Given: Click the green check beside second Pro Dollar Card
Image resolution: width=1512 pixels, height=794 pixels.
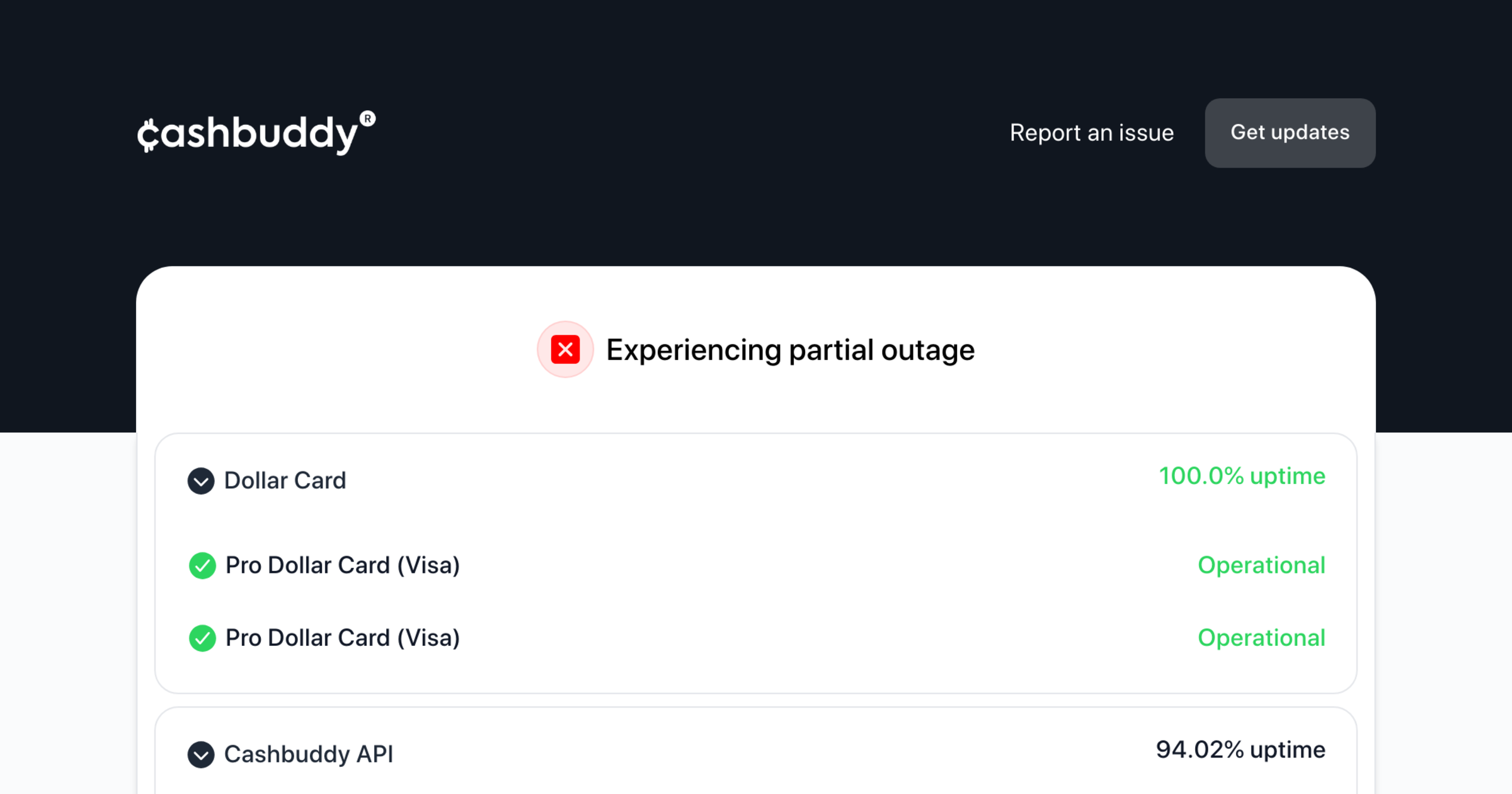Looking at the screenshot, I should [x=202, y=638].
